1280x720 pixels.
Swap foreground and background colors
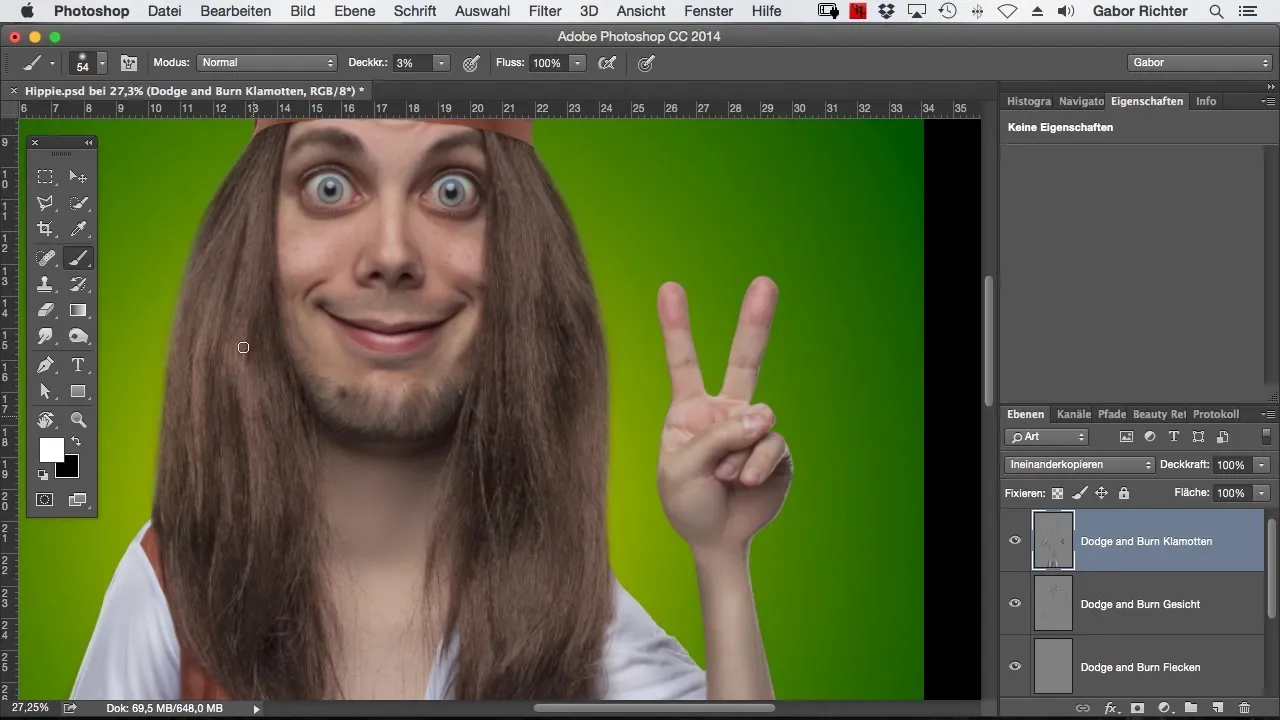(75, 442)
